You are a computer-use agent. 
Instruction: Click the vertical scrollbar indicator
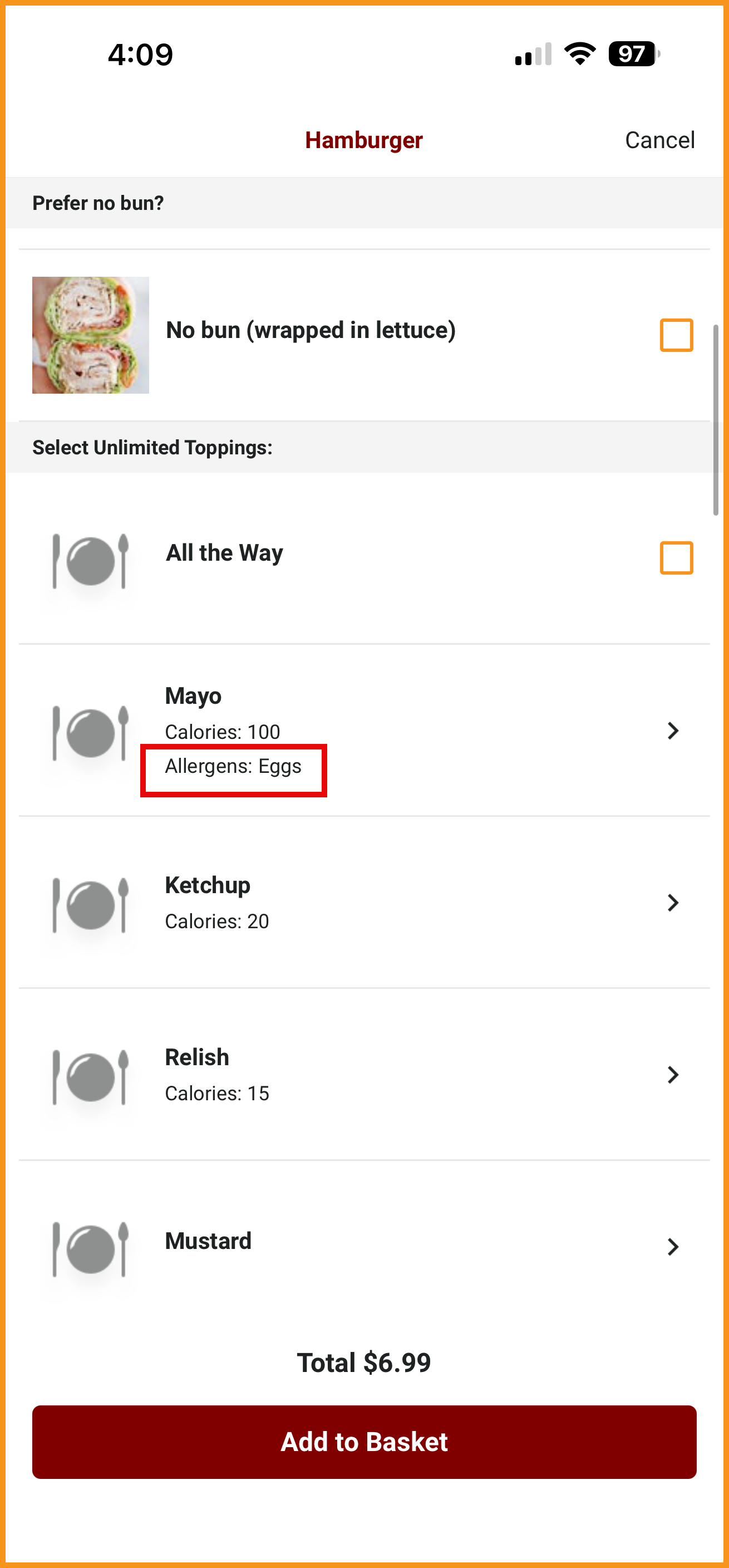(x=716, y=420)
